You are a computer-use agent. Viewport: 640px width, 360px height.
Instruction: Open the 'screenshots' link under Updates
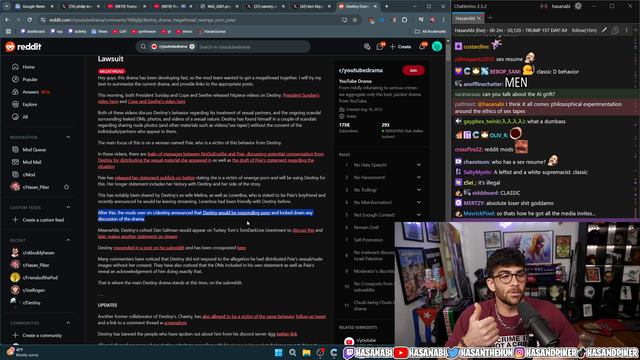(x=176, y=322)
